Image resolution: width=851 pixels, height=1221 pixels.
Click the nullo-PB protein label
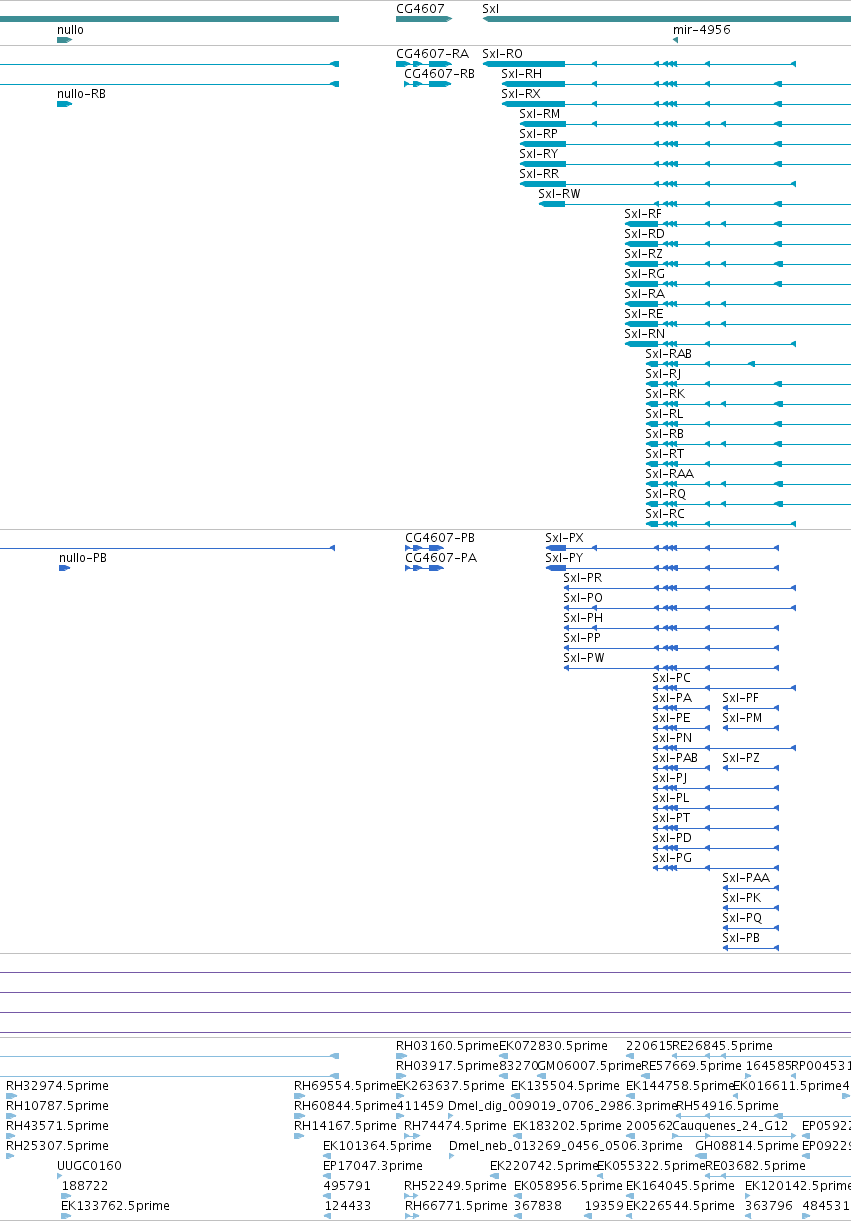(x=83, y=558)
